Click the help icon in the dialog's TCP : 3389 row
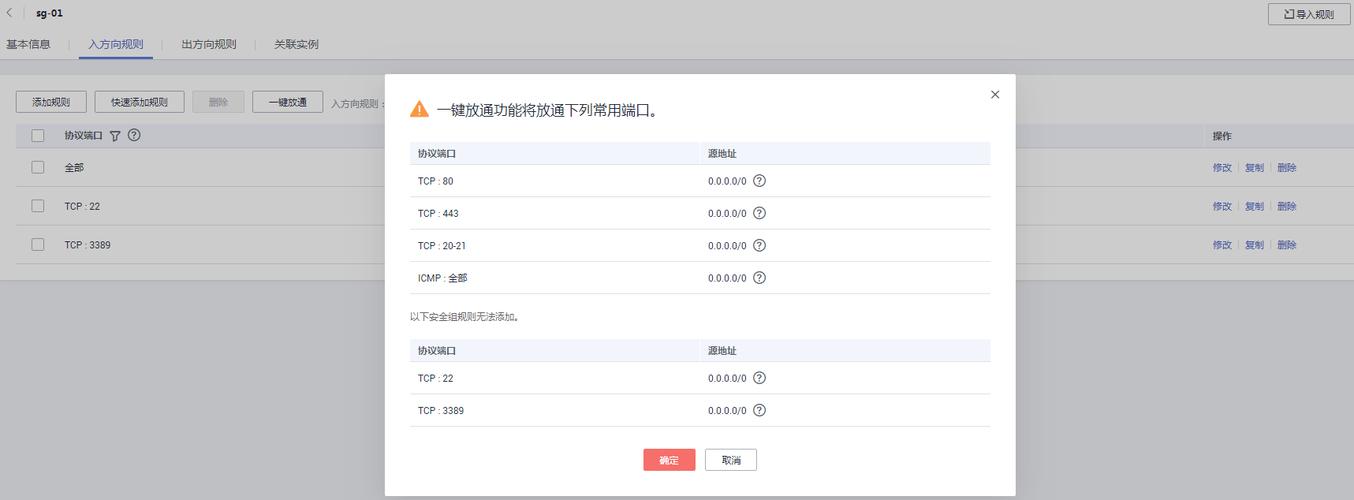Viewport: 1354px width, 500px height. click(759, 410)
